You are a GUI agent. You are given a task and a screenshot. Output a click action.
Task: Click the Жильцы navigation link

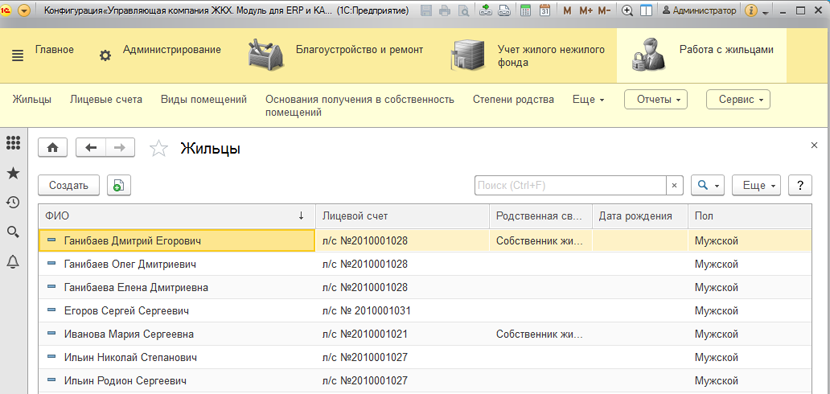pos(32,100)
